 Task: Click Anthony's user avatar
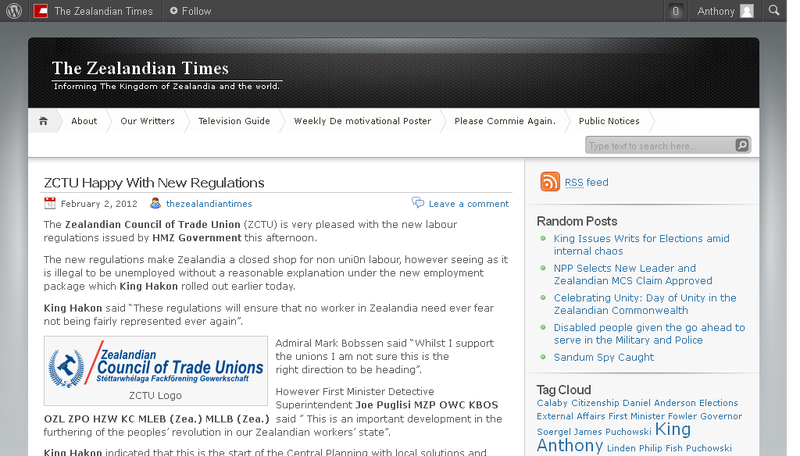point(747,11)
